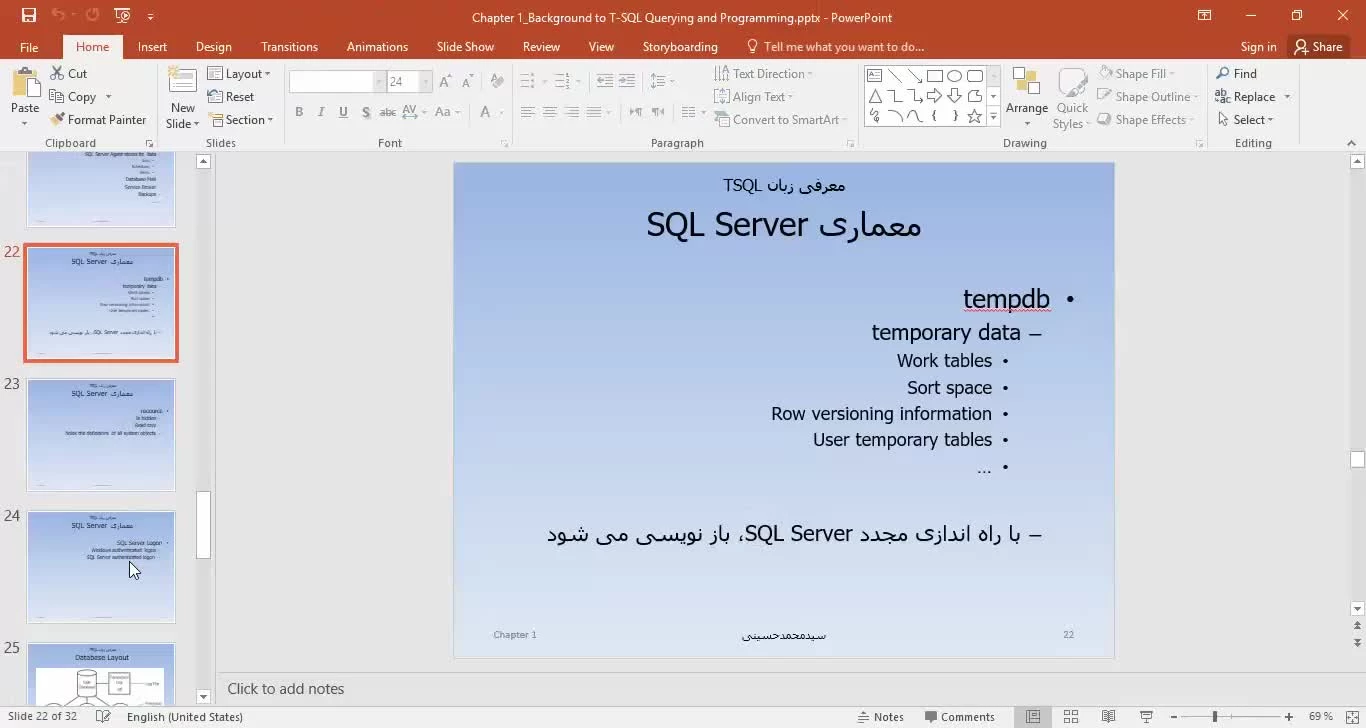This screenshot has width=1366, height=728.
Task: Reset the slide layout
Action: pos(231,96)
